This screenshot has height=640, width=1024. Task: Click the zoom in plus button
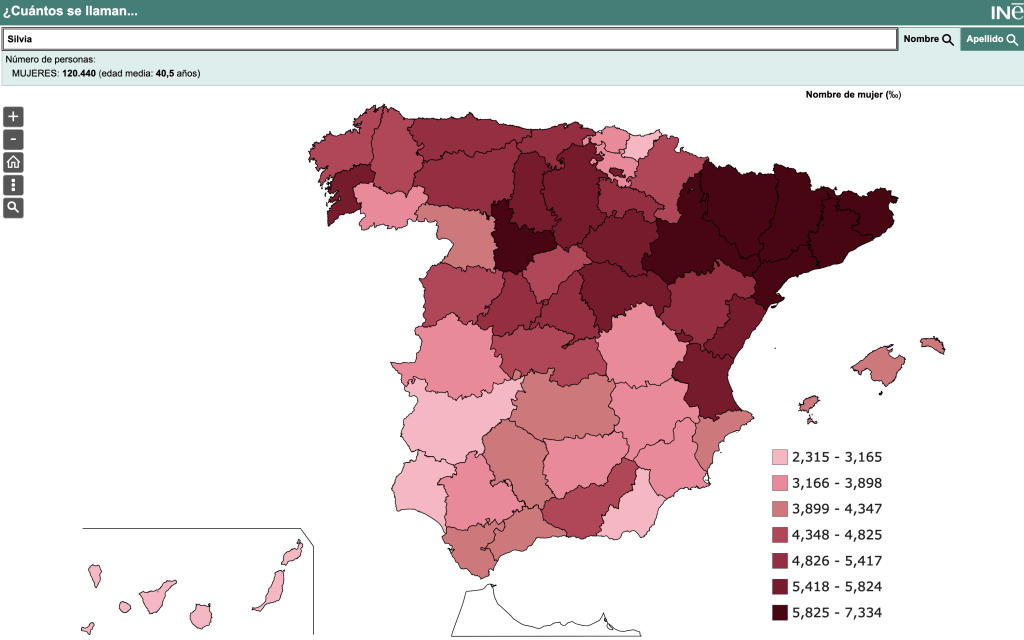(x=13, y=117)
